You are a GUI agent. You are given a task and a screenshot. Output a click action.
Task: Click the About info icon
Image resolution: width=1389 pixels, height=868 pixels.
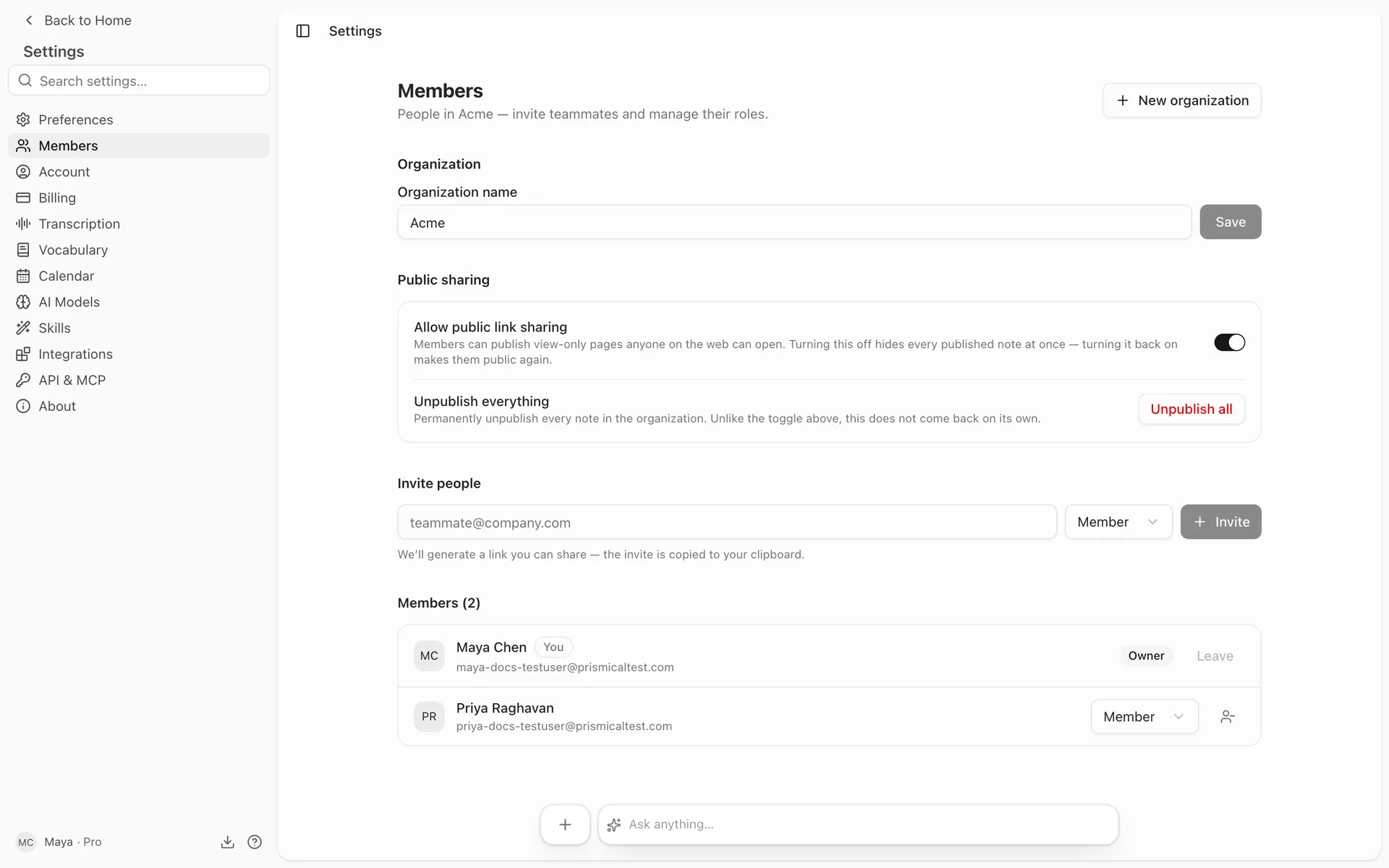point(23,406)
